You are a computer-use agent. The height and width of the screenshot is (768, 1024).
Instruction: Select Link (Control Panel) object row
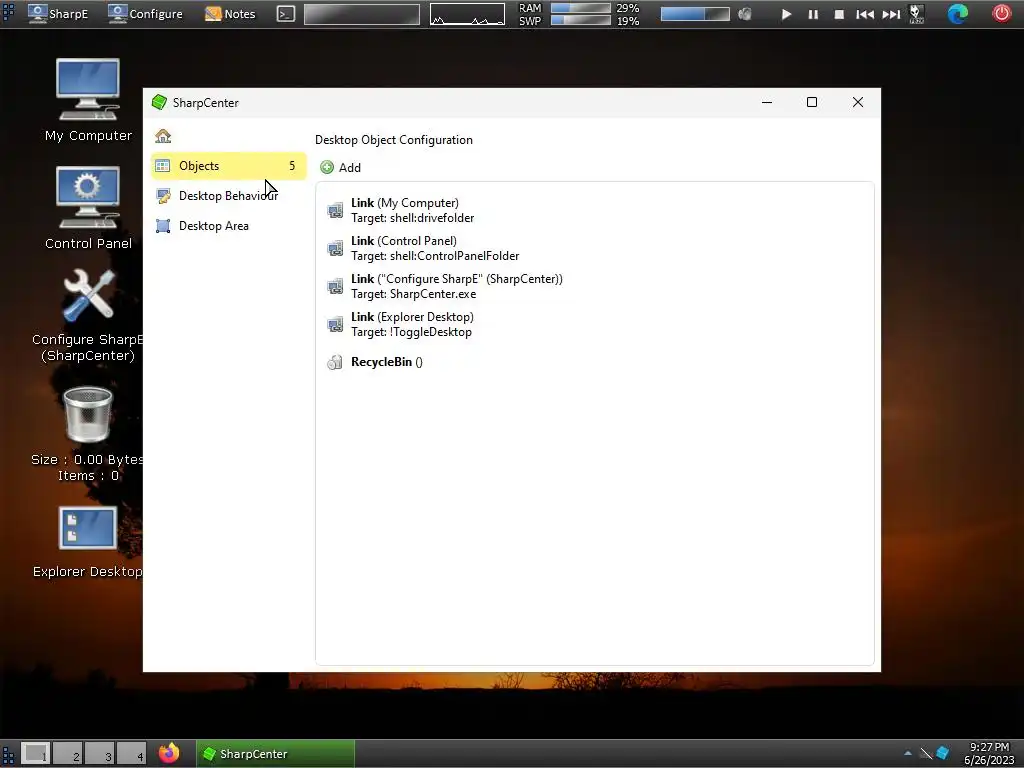coord(594,248)
